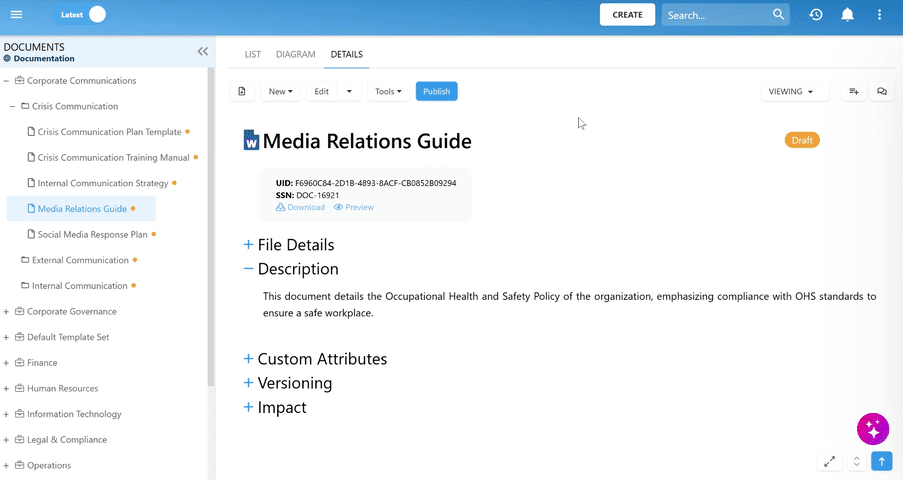Click into the Search input field
The height and width of the screenshot is (480, 903).
tap(716, 15)
